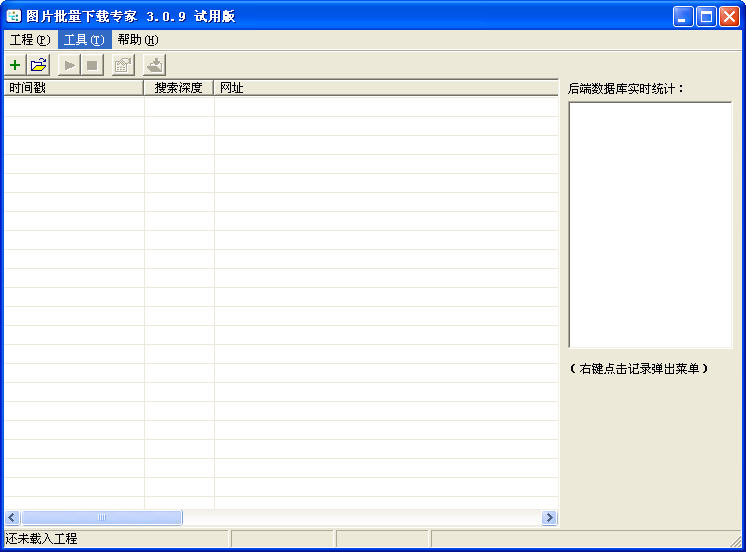
Task: Minimize the 图片批量下载专家 window
Action: click(x=683, y=17)
